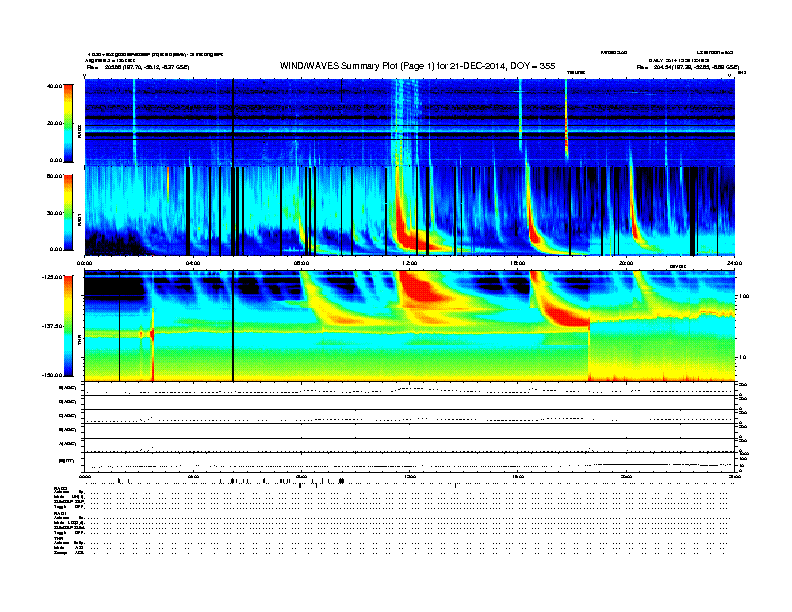This screenshot has height=612, width=792.
Task: Click the RAD2 color scale bar
Action: point(68,123)
